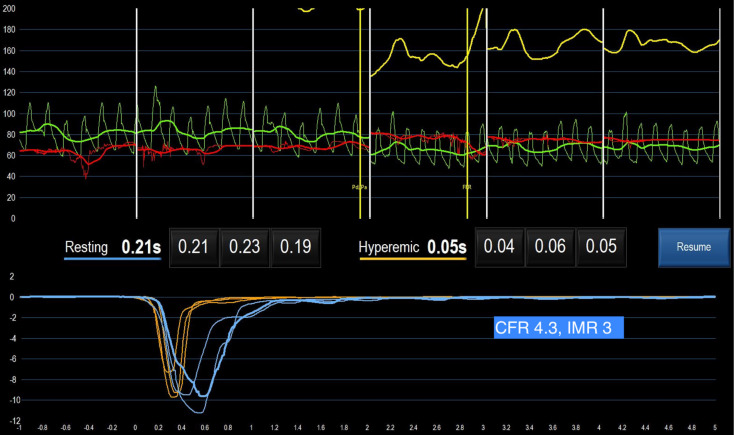Viewport: 734px width, 435px height.
Task: Click the Hyperemic label
Action: (x=389, y=247)
